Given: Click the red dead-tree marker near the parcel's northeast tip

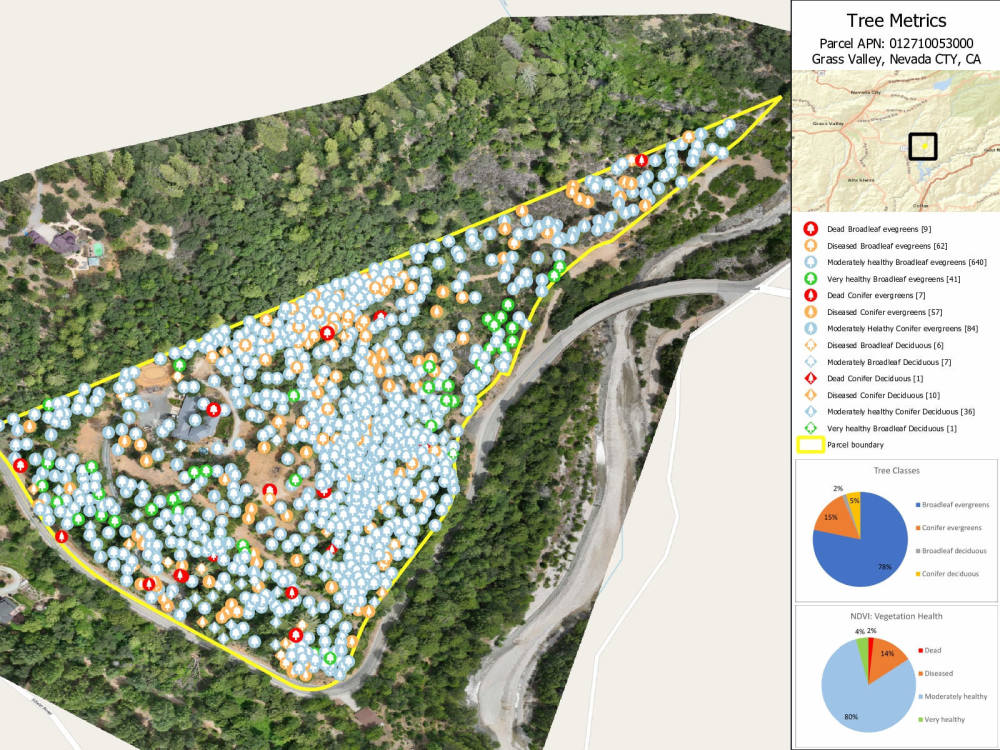Looking at the screenshot, I should click(x=642, y=160).
